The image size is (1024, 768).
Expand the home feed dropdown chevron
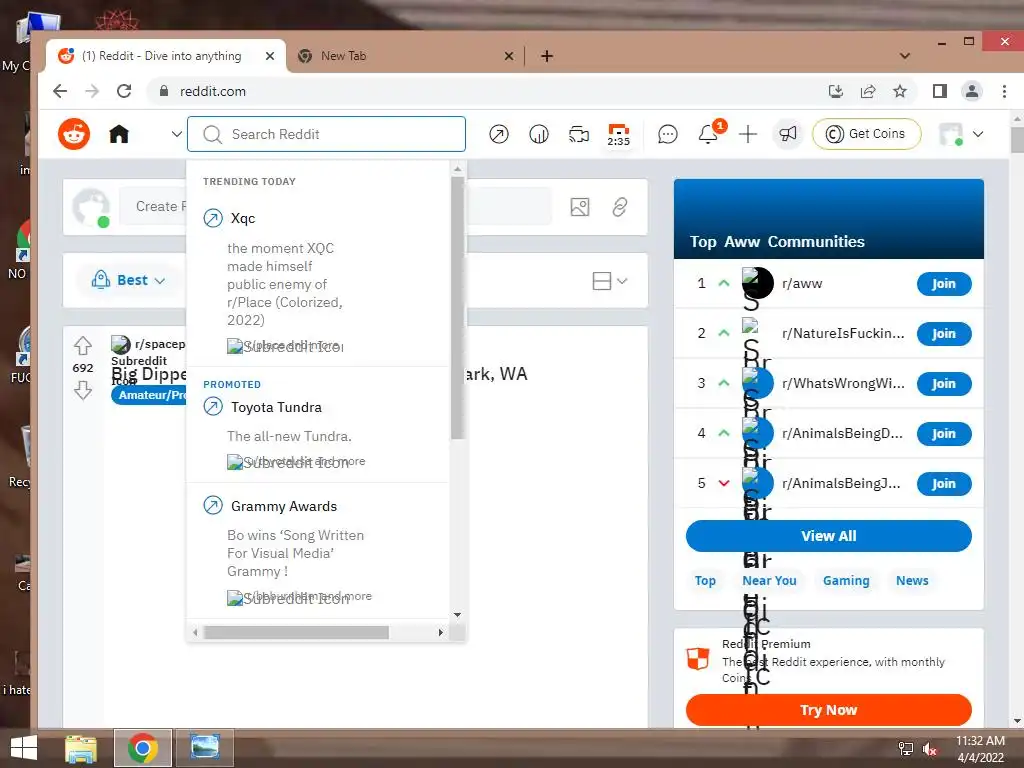click(x=176, y=134)
